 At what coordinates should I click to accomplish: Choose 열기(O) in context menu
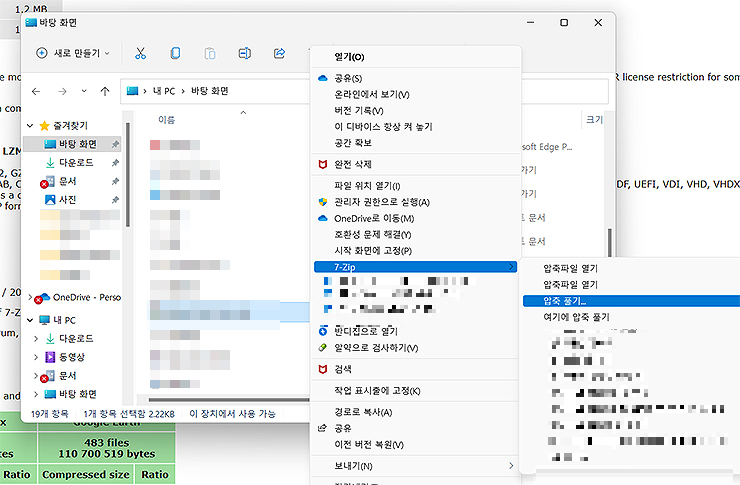pos(415,57)
